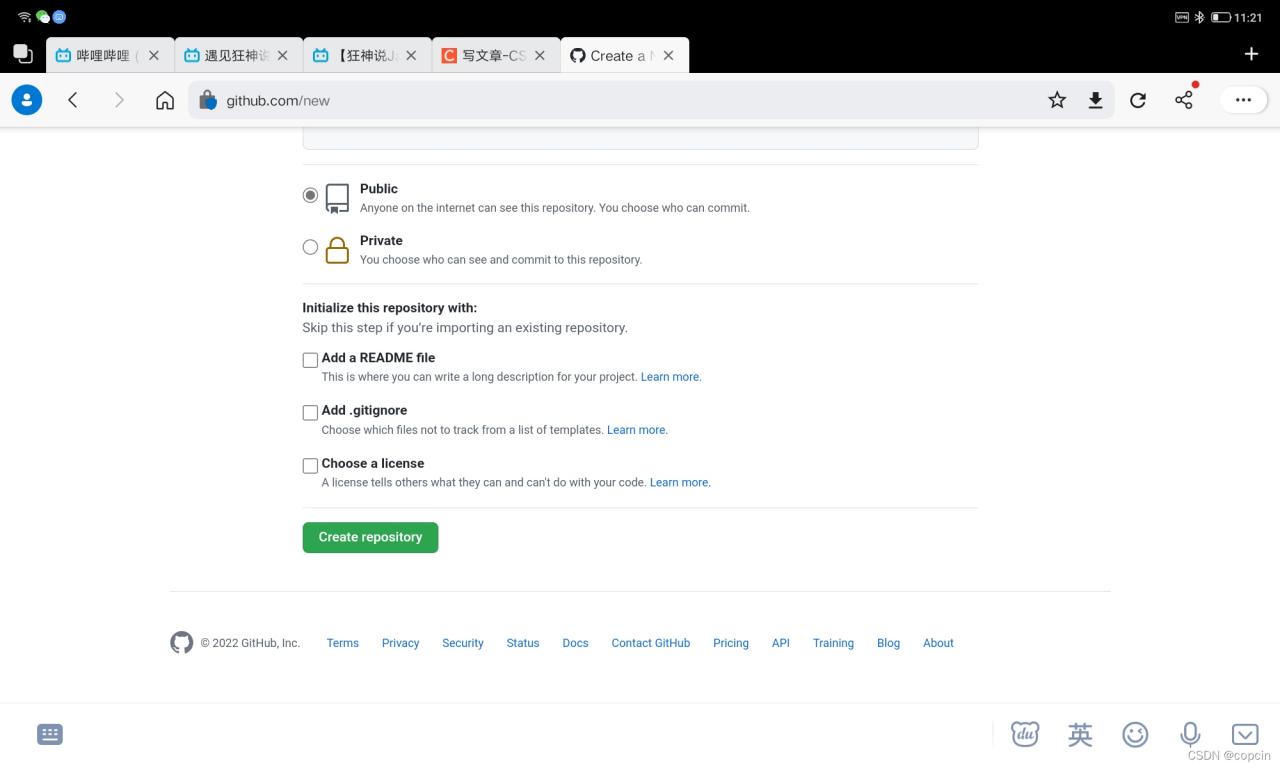
Task: Go back to the previous page
Action: point(73,100)
